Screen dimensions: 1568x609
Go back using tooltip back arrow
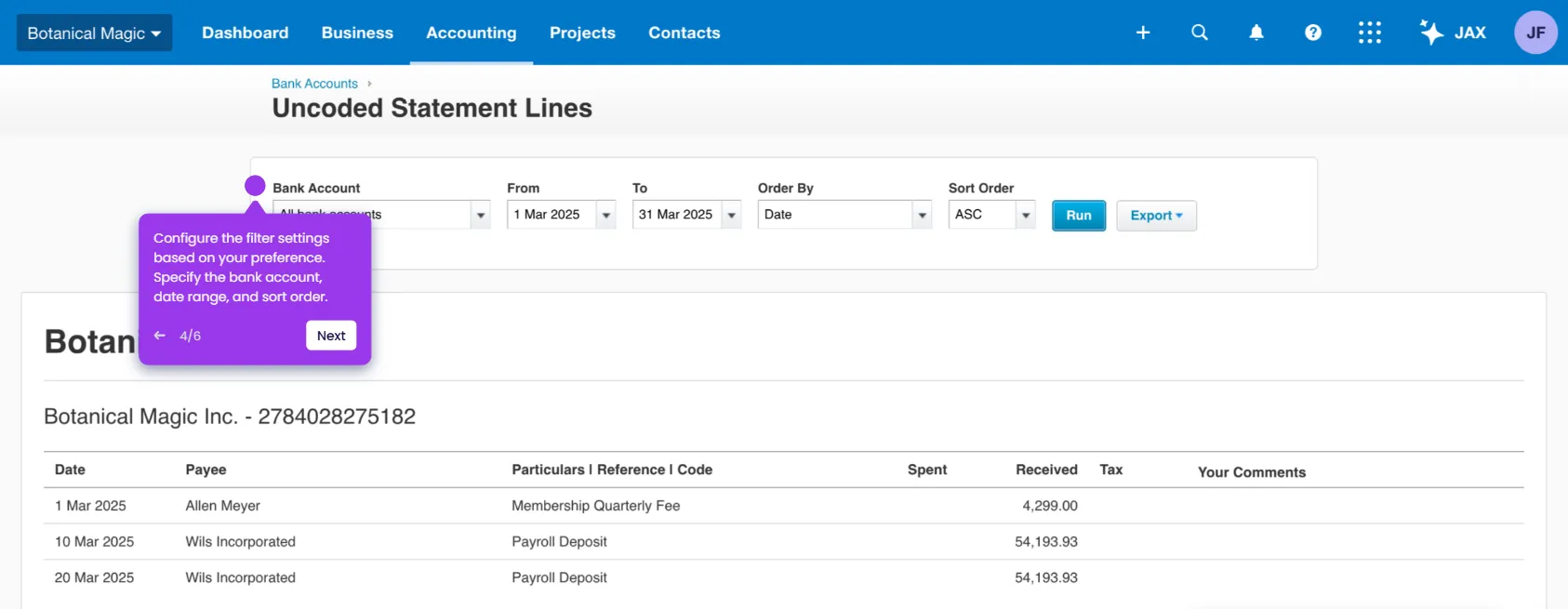pos(160,336)
